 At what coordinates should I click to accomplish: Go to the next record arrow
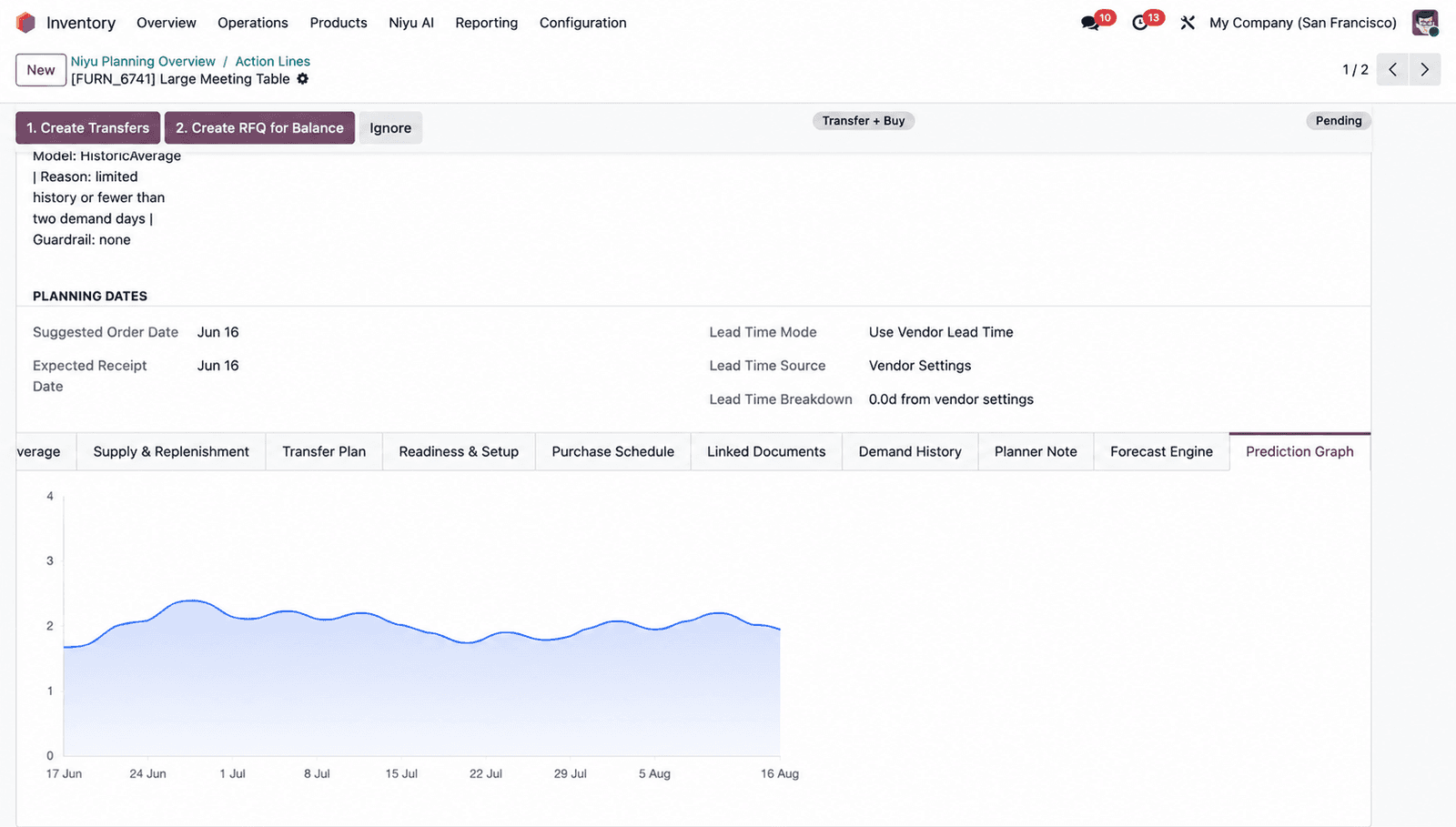[x=1425, y=70]
